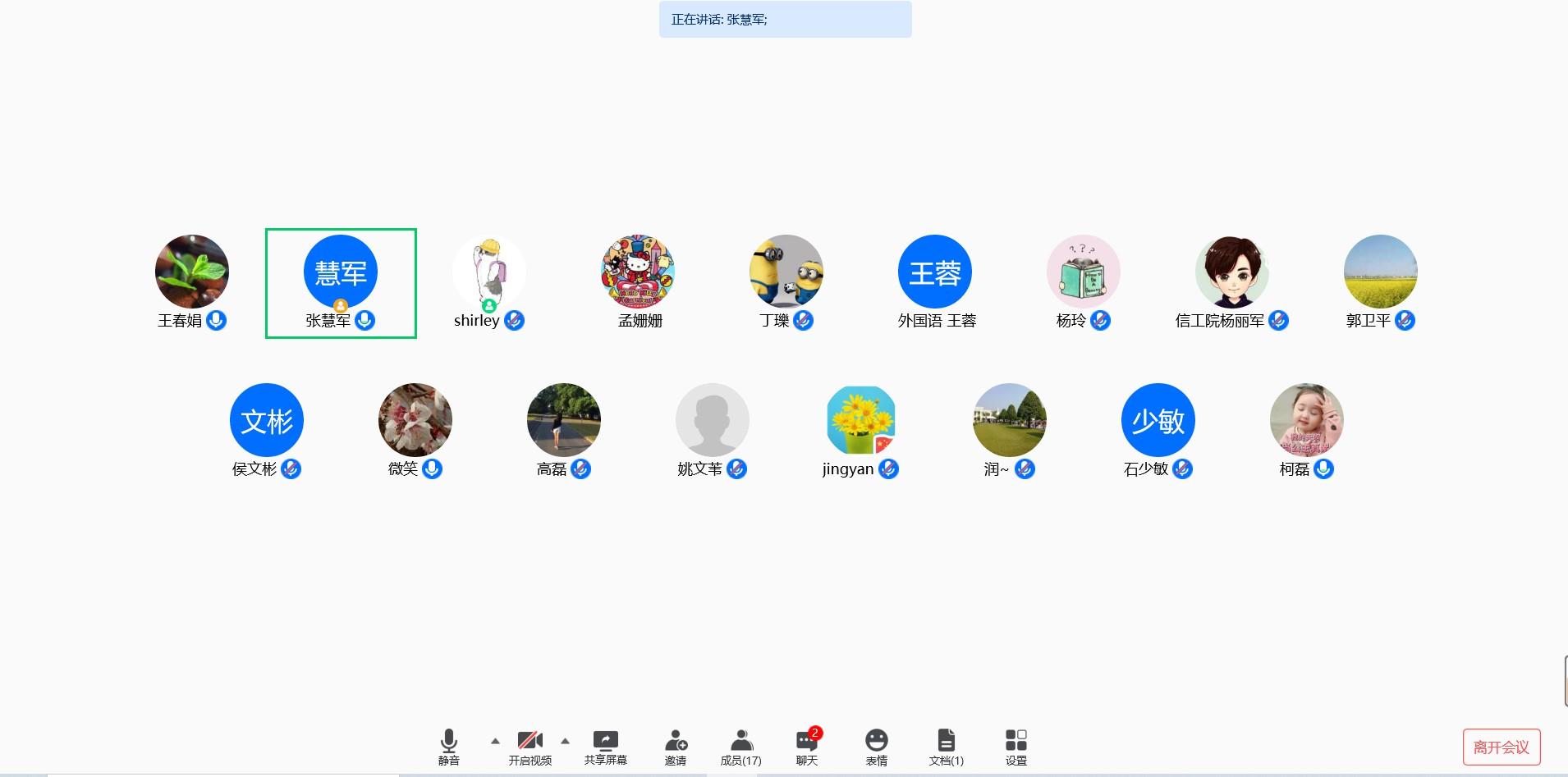The width and height of the screenshot is (1568, 777).
Task: Open the Settings (设置) grid icon
Action: pos(1016,747)
